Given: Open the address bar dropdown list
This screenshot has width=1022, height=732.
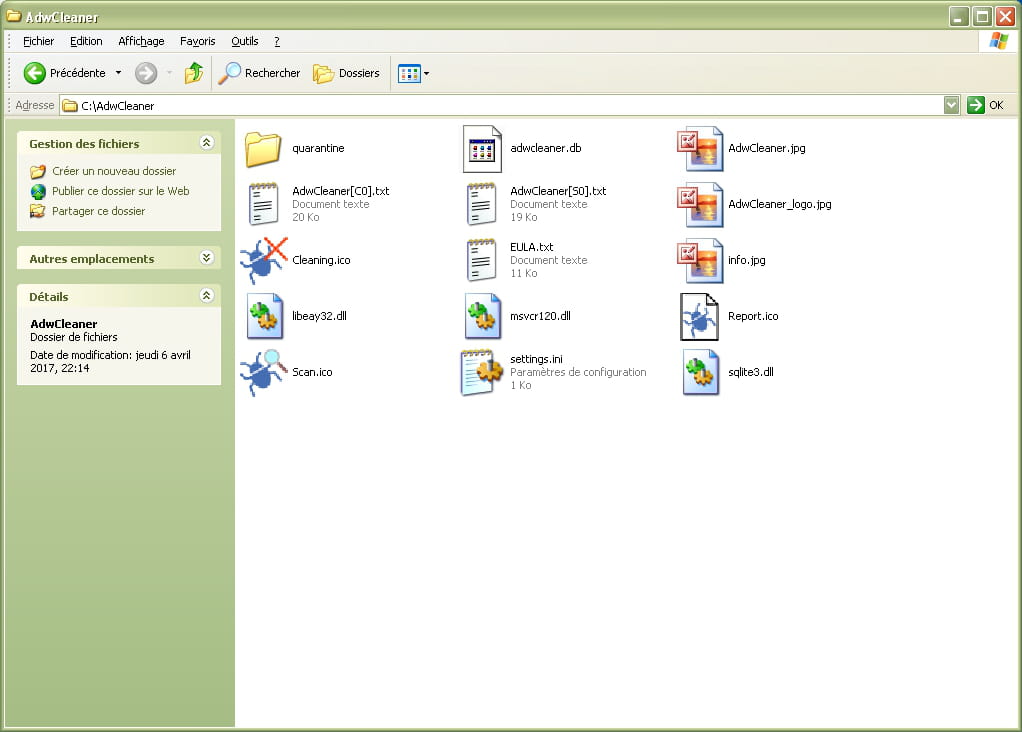Looking at the screenshot, I should click(x=951, y=105).
